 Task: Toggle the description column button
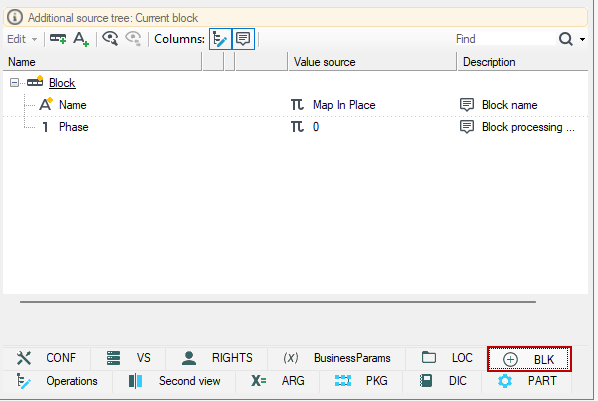tap(243, 39)
